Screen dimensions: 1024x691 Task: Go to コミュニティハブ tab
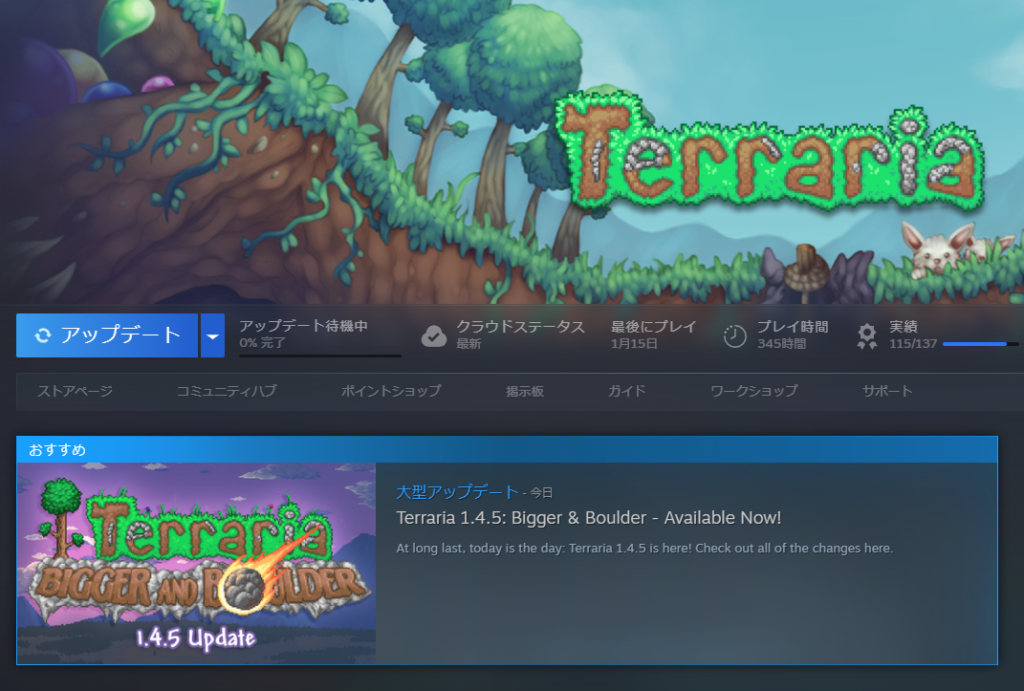(226, 391)
